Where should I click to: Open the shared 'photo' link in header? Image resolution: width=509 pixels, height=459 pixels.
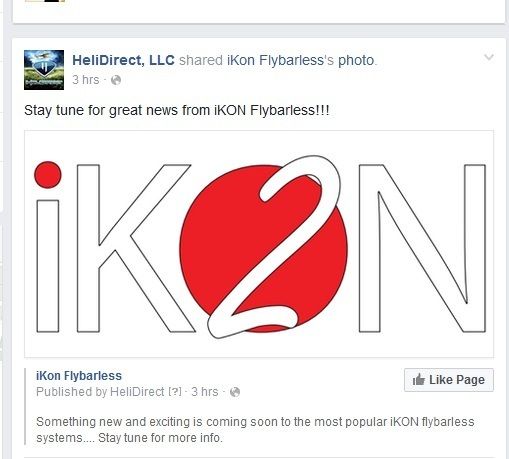(356, 60)
